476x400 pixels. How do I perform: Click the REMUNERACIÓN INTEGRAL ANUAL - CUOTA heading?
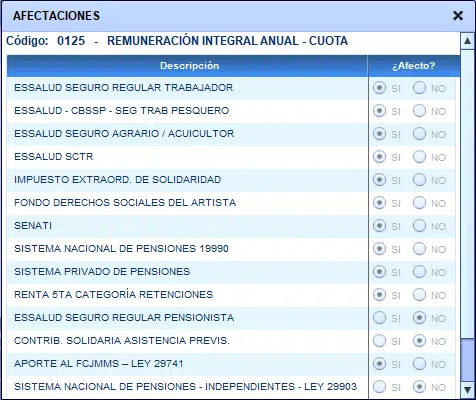pyautogui.click(x=227, y=41)
